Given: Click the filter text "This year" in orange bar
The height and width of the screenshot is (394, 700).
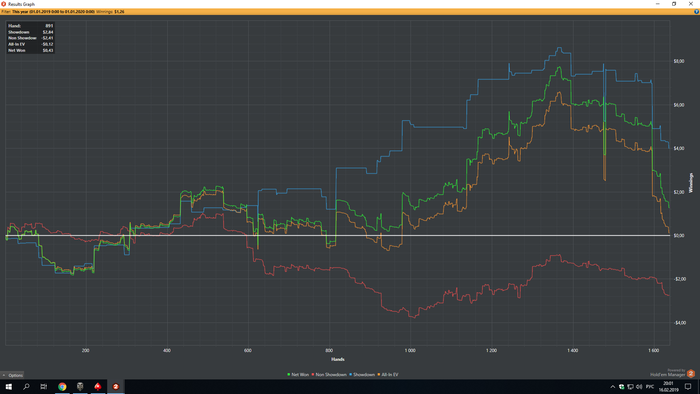Looking at the screenshot, I should click(x=20, y=12).
